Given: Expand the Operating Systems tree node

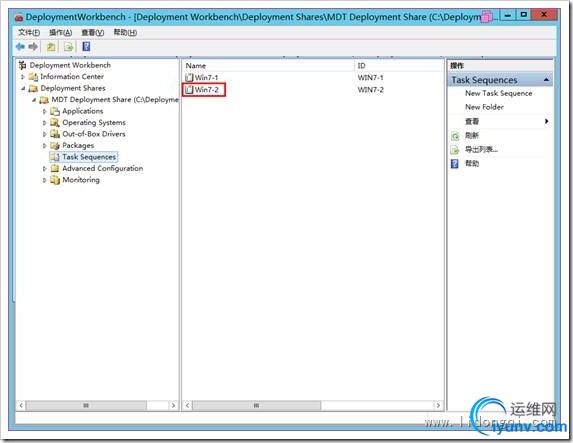Looking at the screenshot, I should 45,122.
